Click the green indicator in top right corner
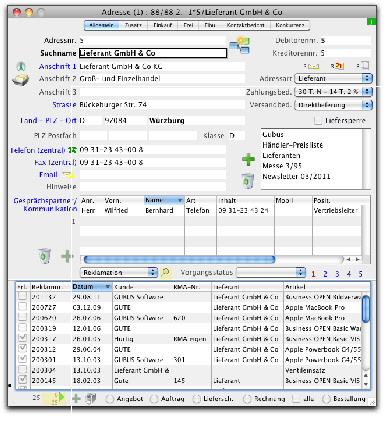Screen dimensions: 388x421 tap(371, 22)
